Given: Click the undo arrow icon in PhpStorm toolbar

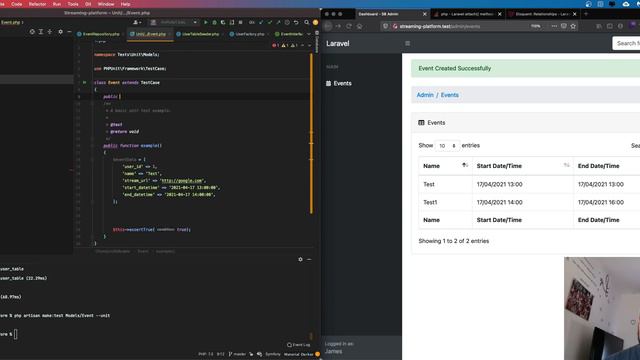Looking at the screenshot, I should pos(296,22).
